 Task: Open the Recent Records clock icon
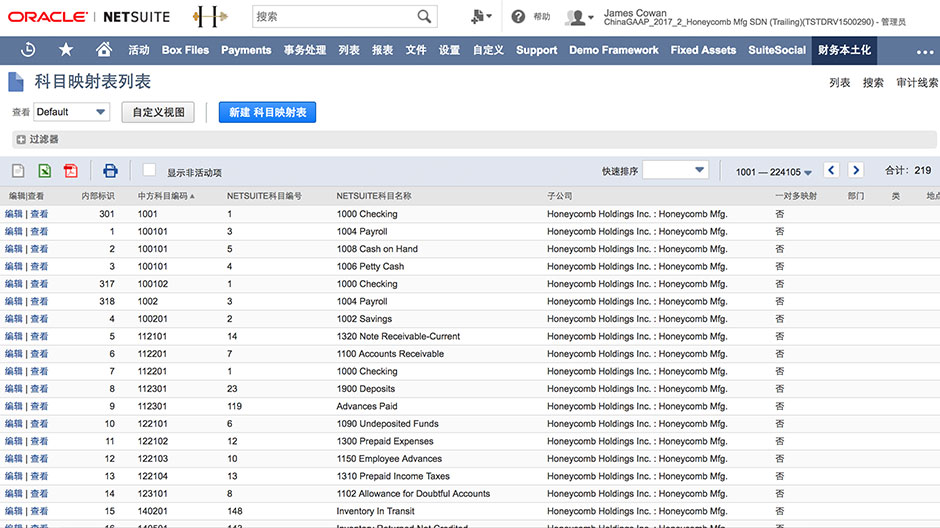pos(28,50)
